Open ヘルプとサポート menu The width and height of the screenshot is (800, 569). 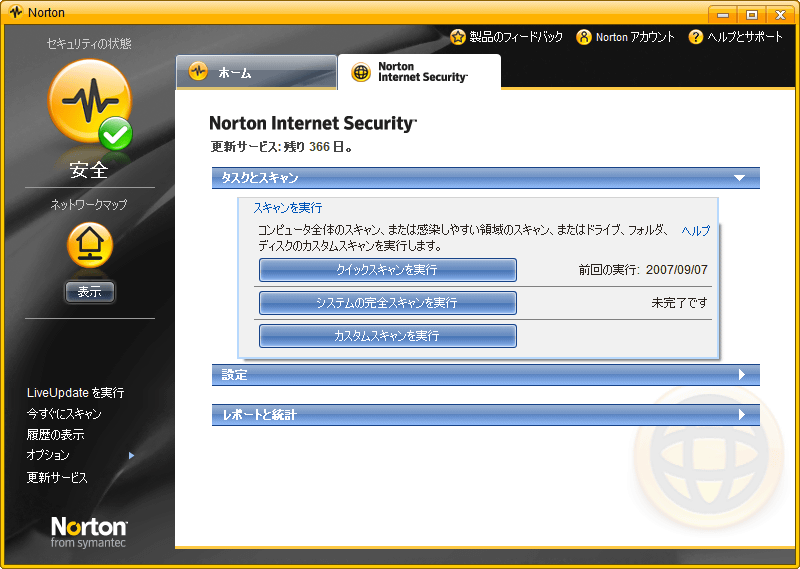(744, 37)
